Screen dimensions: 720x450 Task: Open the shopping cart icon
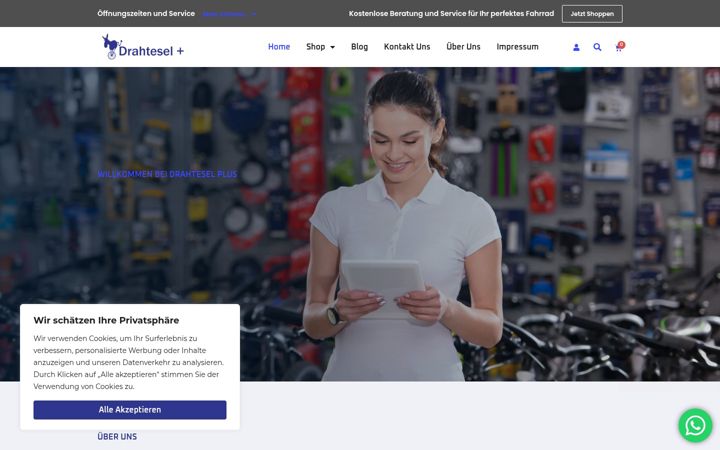[x=619, y=47]
